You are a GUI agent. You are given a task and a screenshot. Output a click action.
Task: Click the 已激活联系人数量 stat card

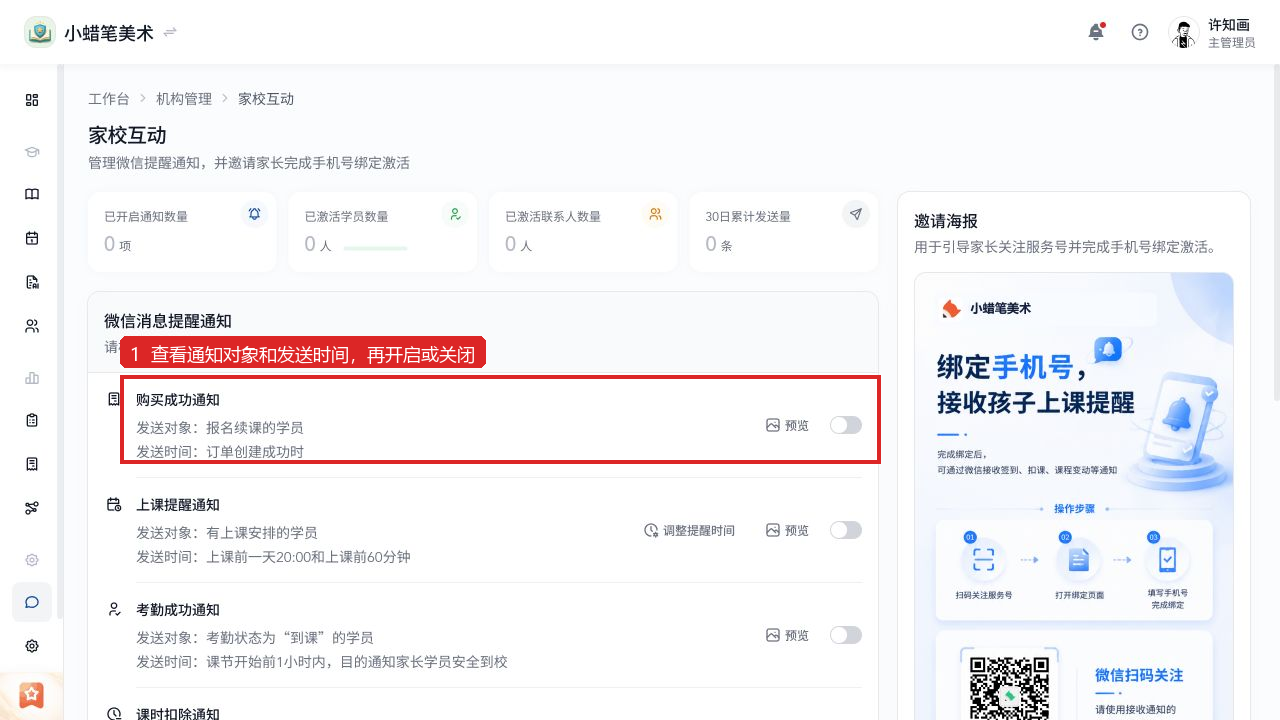583,232
